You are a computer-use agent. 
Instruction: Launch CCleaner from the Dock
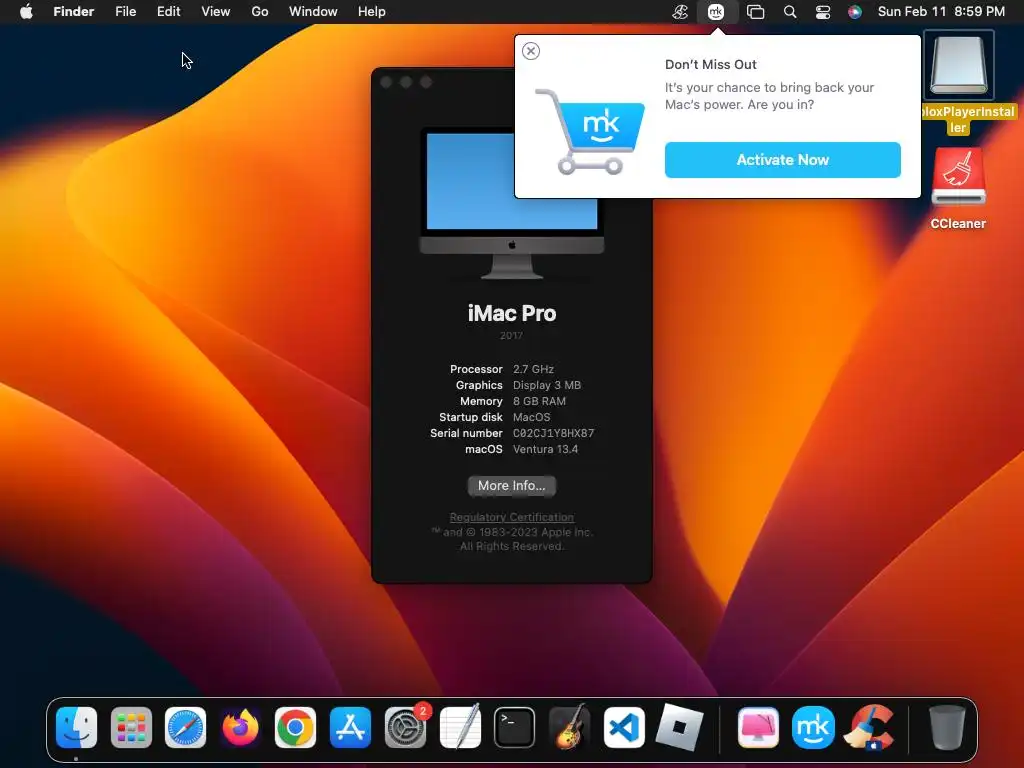coord(869,728)
